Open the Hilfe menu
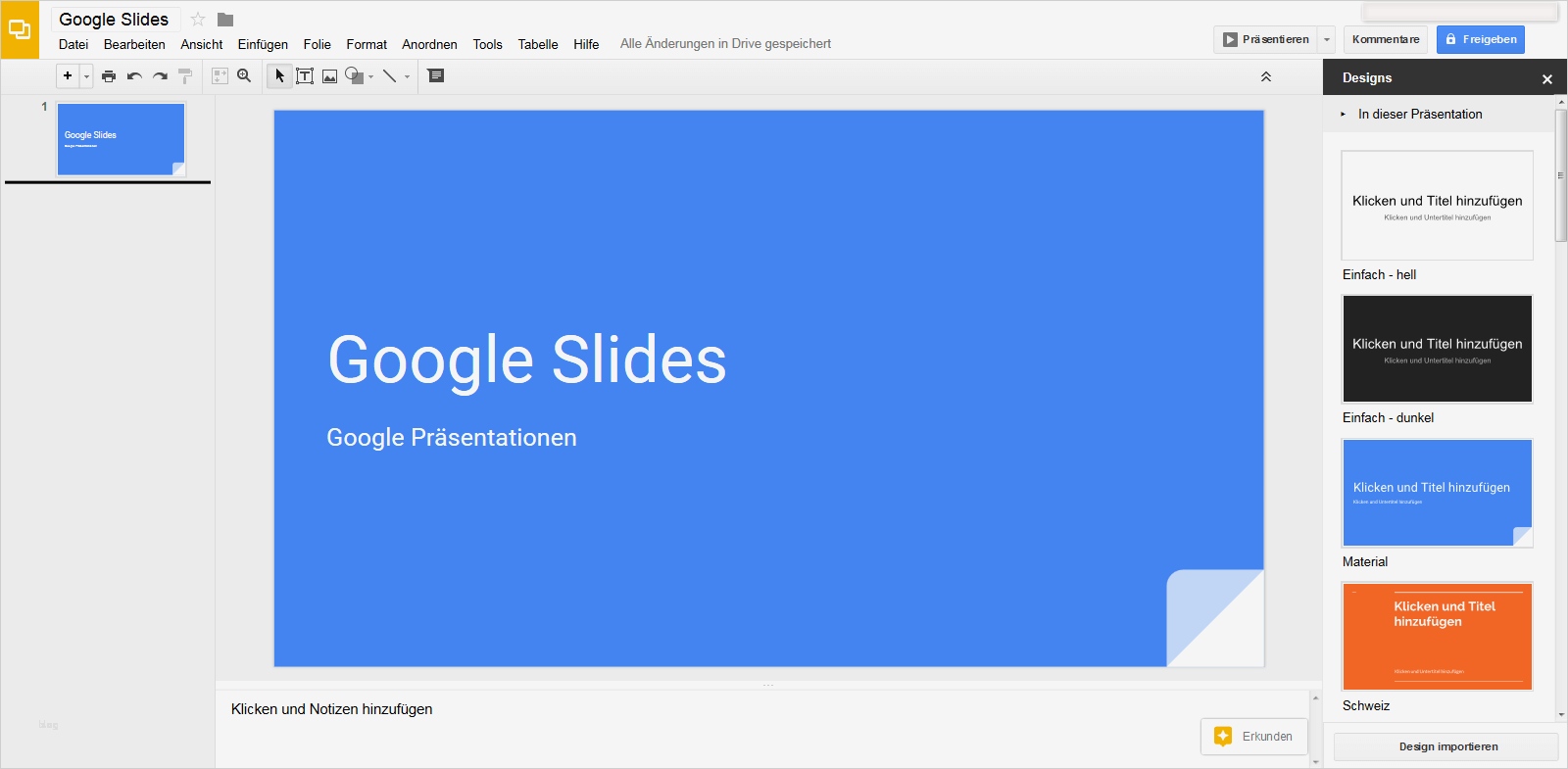Screen dimensions: 1568x769 (586, 44)
